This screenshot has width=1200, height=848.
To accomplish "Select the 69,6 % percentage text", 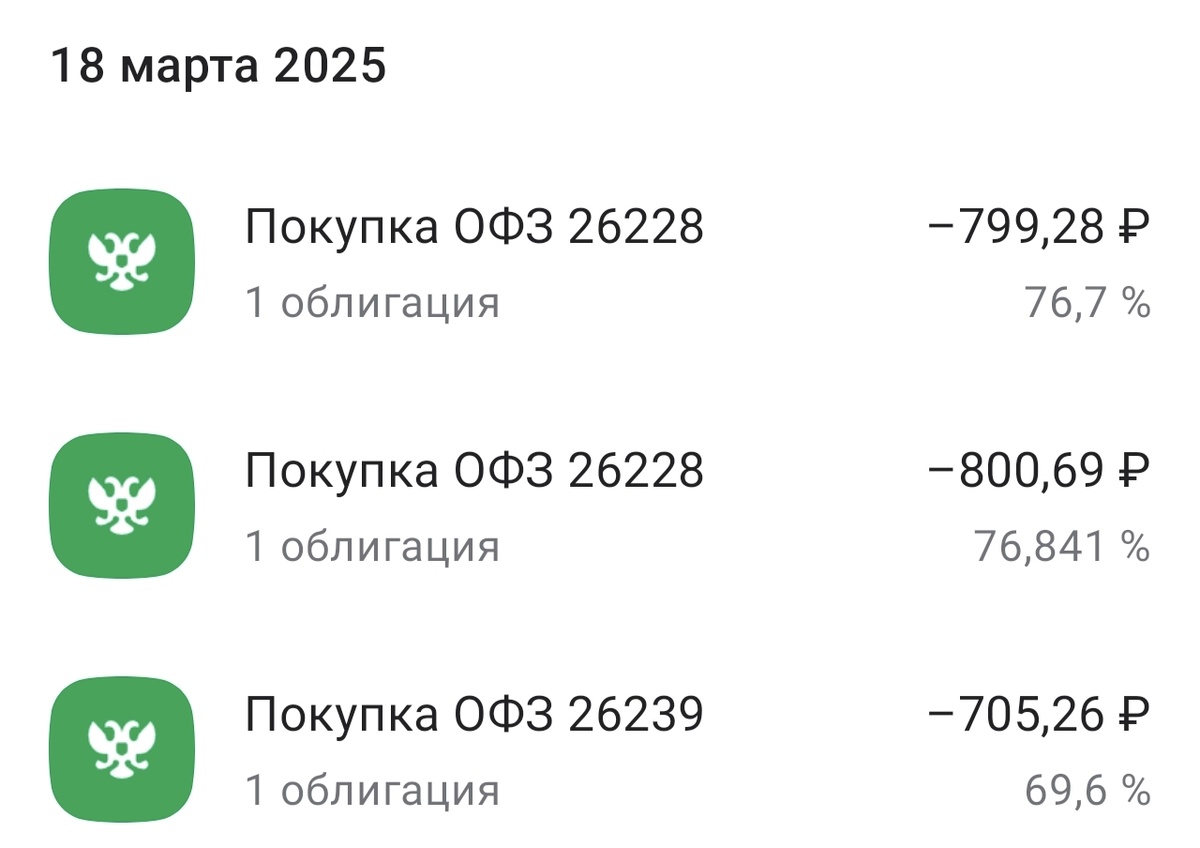I will 1085,788.
